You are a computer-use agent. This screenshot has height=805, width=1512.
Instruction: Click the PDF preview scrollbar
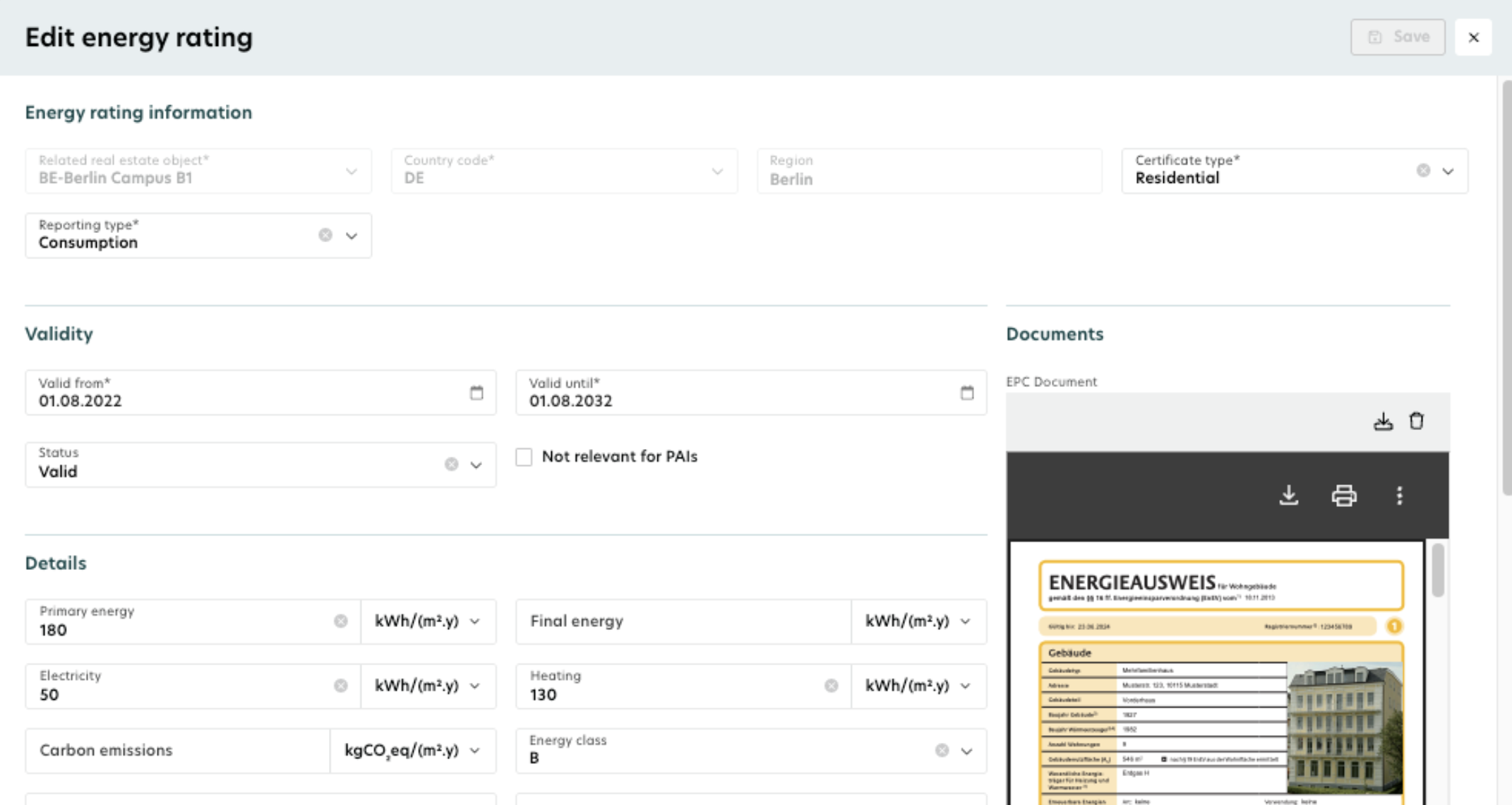pos(1438,571)
